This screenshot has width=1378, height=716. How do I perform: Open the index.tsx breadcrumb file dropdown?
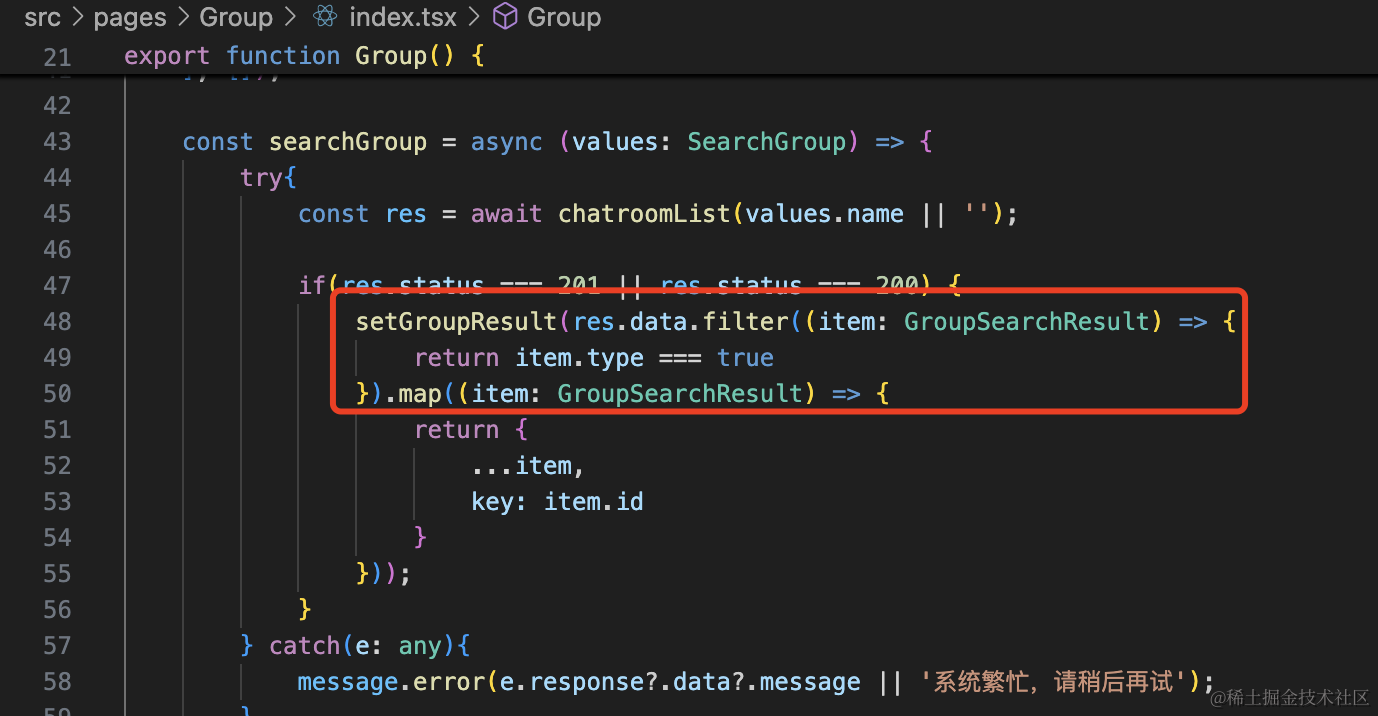tap(402, 17)
